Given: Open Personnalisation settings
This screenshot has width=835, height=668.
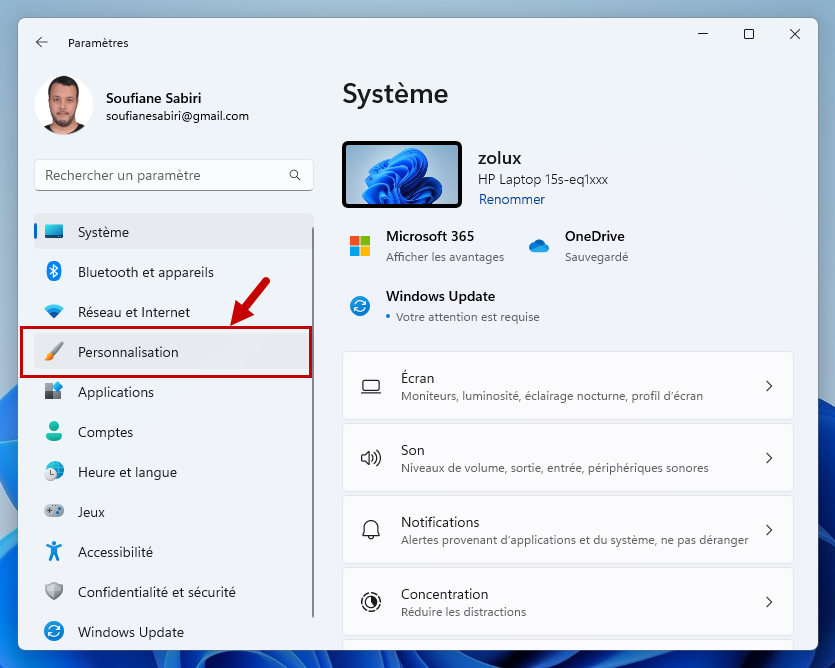Looking at the screenshot, I should [171, 352].
